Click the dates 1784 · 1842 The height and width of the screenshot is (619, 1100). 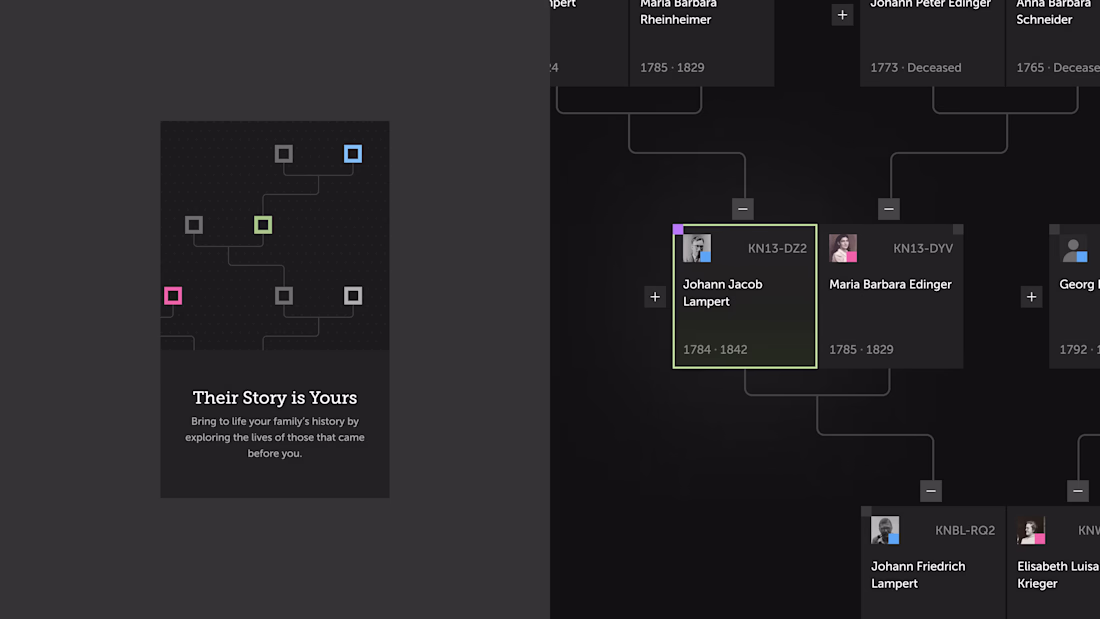pyautogui.click(x=715, y=350)
